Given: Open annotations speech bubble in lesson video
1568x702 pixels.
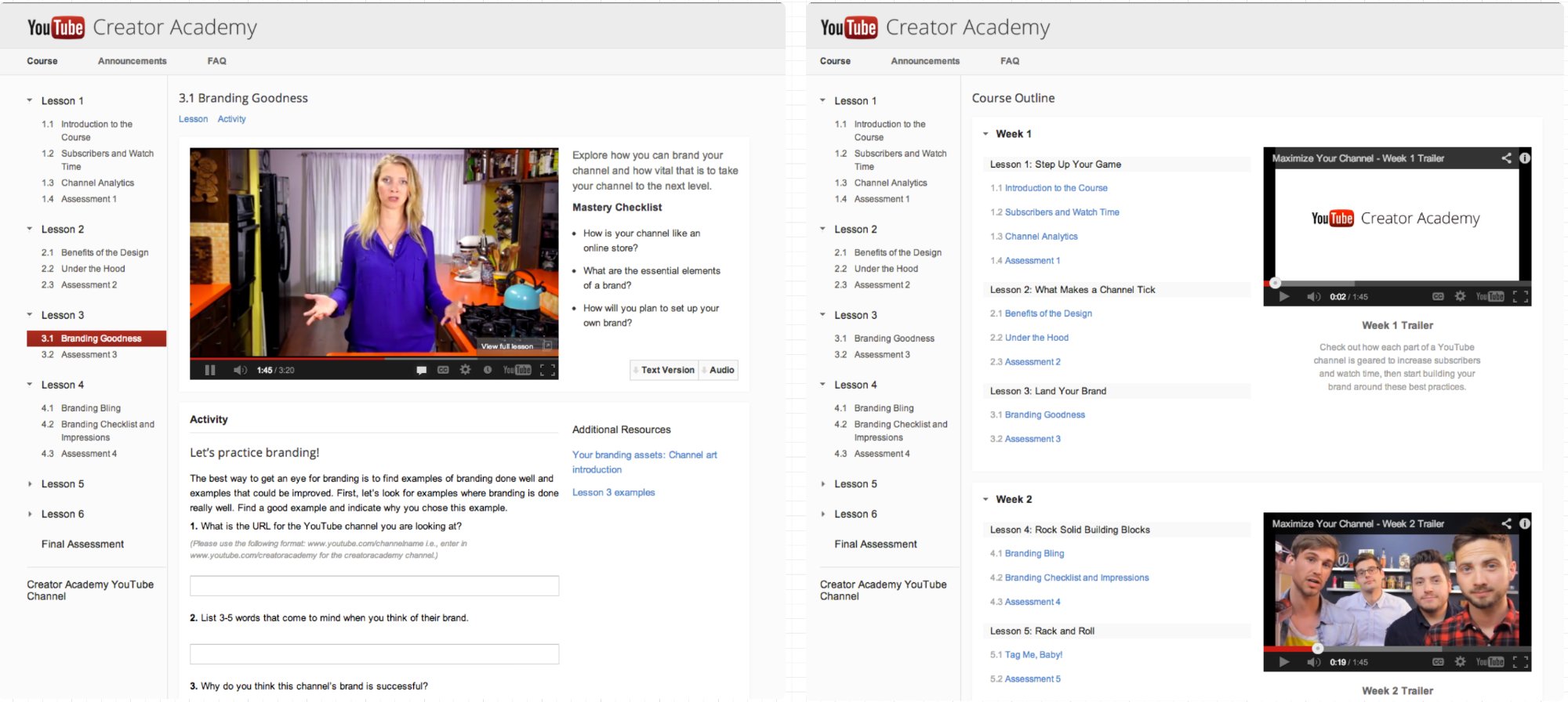Looking at the screenshot, I should [421, 370].
